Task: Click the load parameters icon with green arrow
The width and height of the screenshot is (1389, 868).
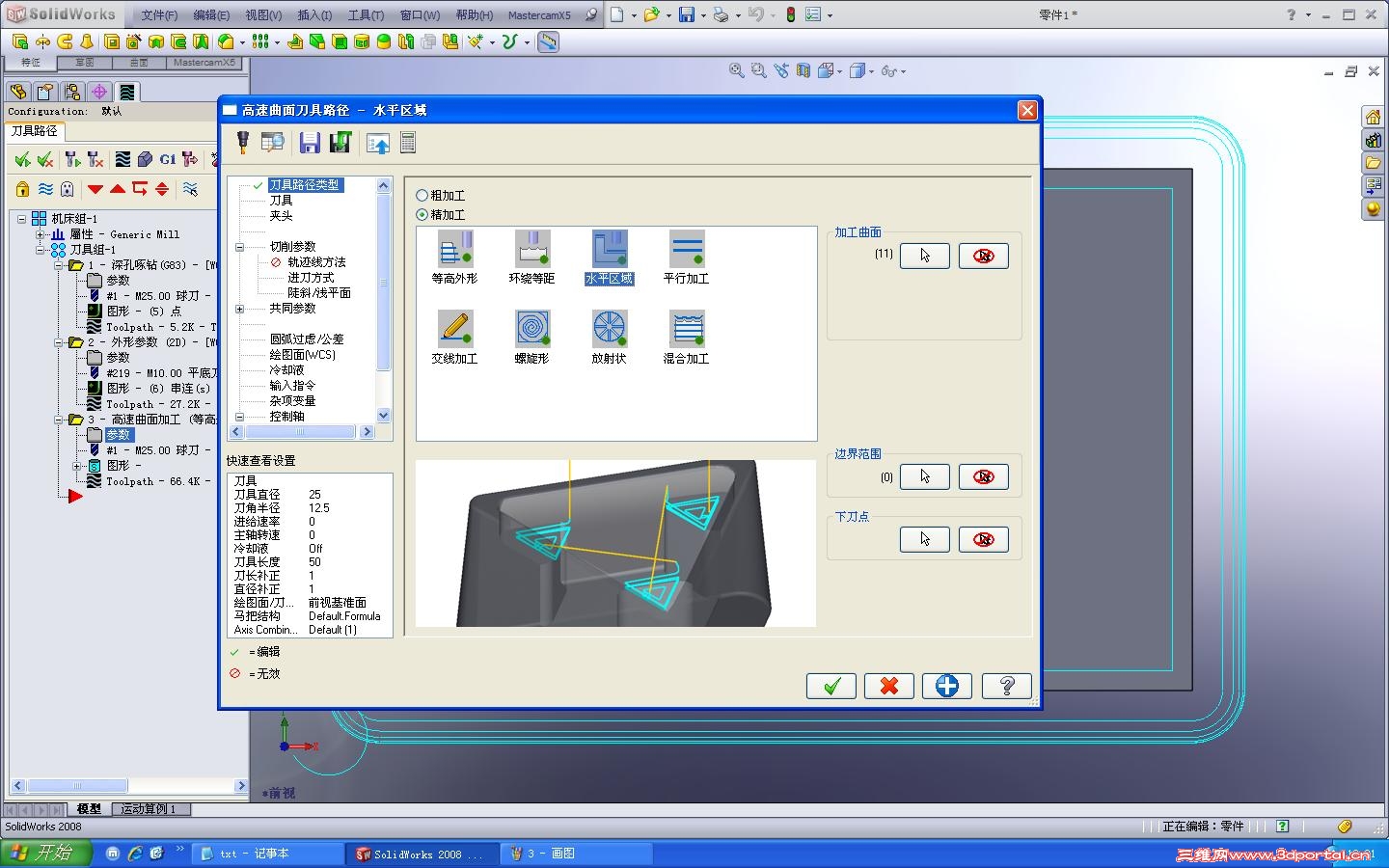Action: pos(340,143)
